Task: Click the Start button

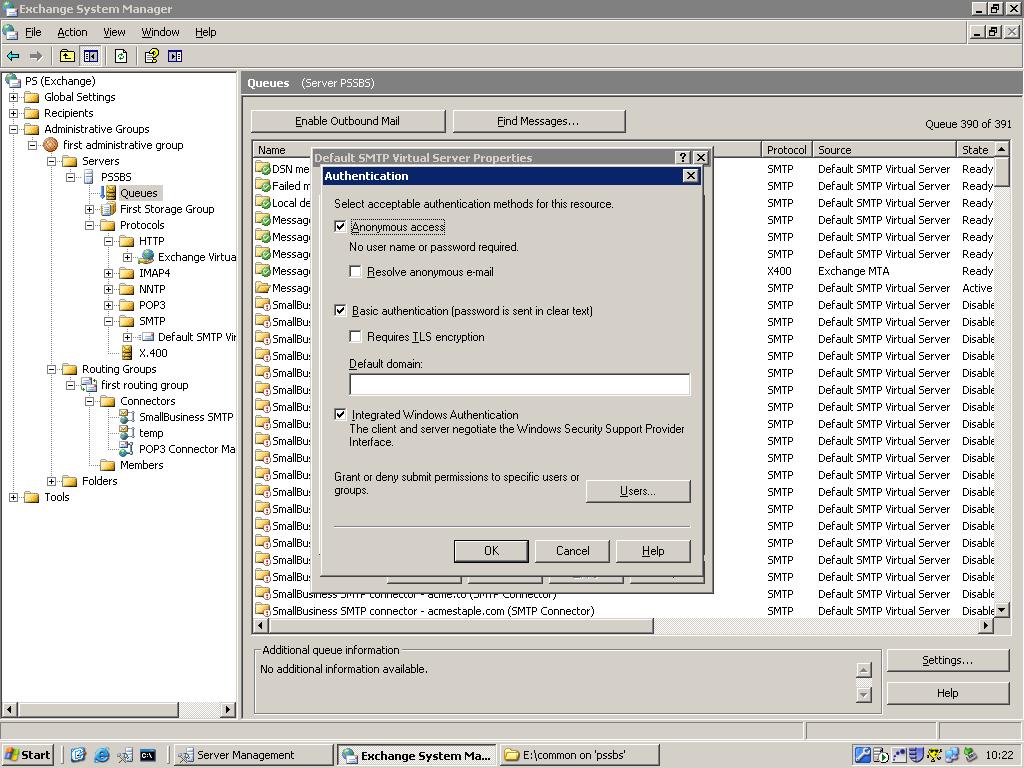Action: pyautogui.click(x=27, y=755)
